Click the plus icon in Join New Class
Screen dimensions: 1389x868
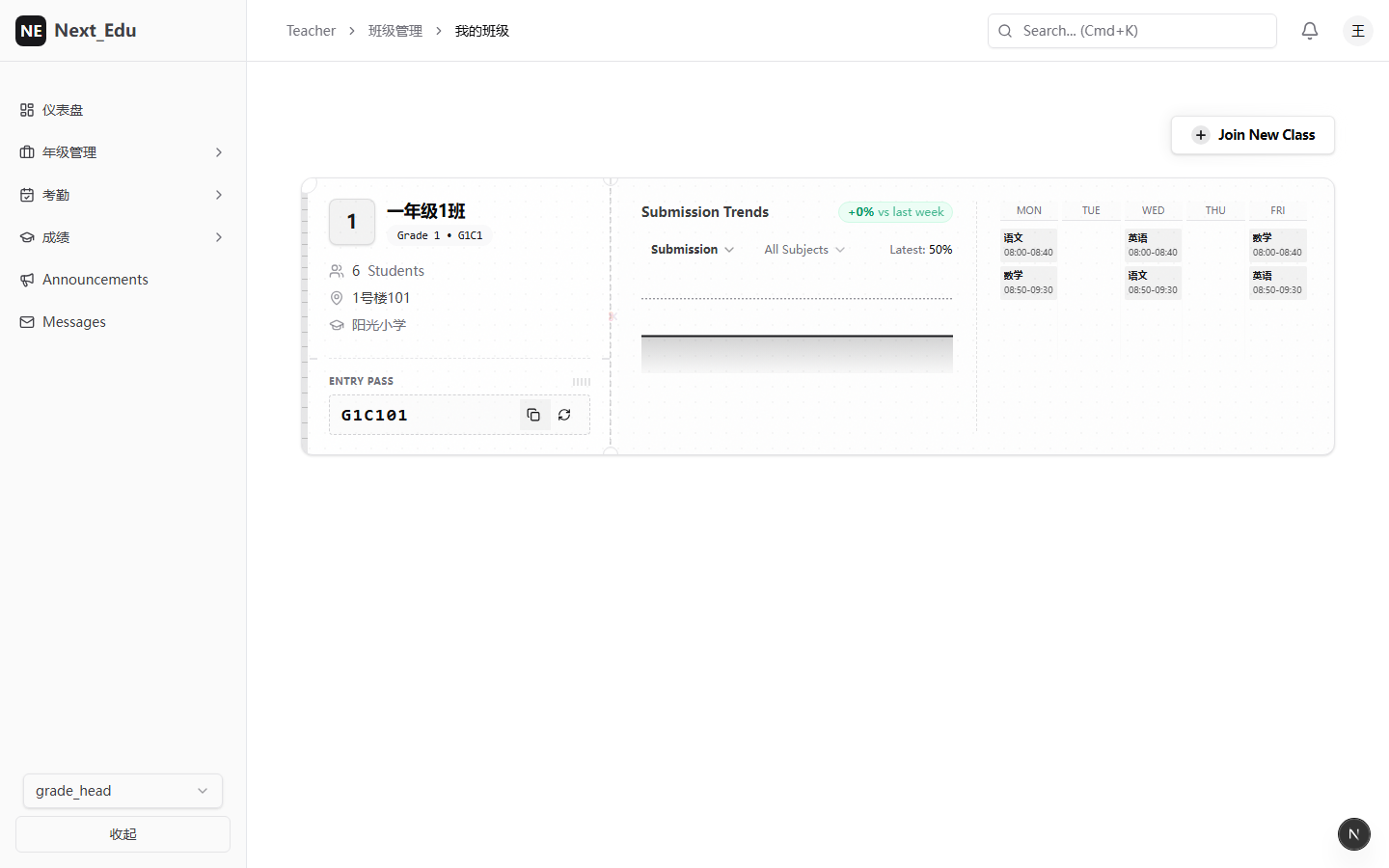(x=1201, y=135)
